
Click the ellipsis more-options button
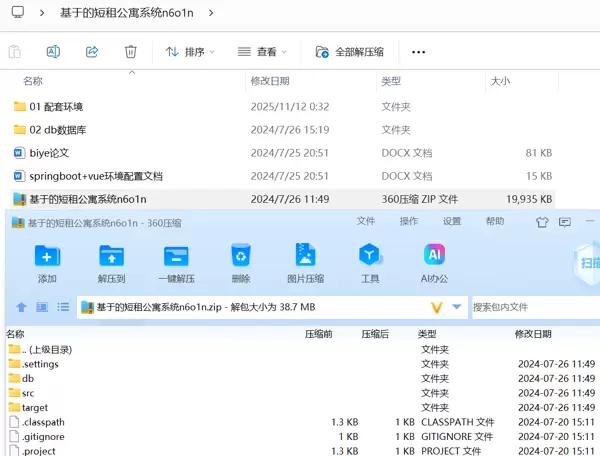coord(419,51)
